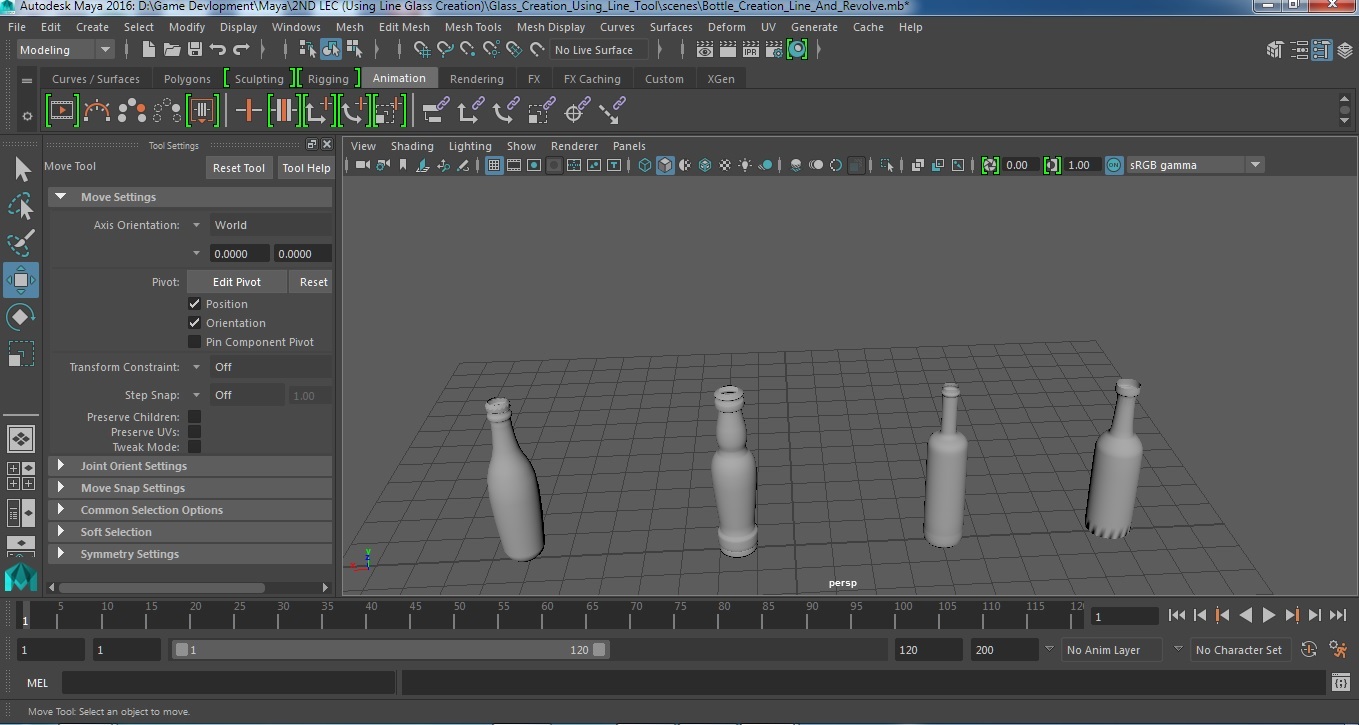1359x725 pixels.
Task: Open a scene with the folder icon
Action: [x=172, y=49]
